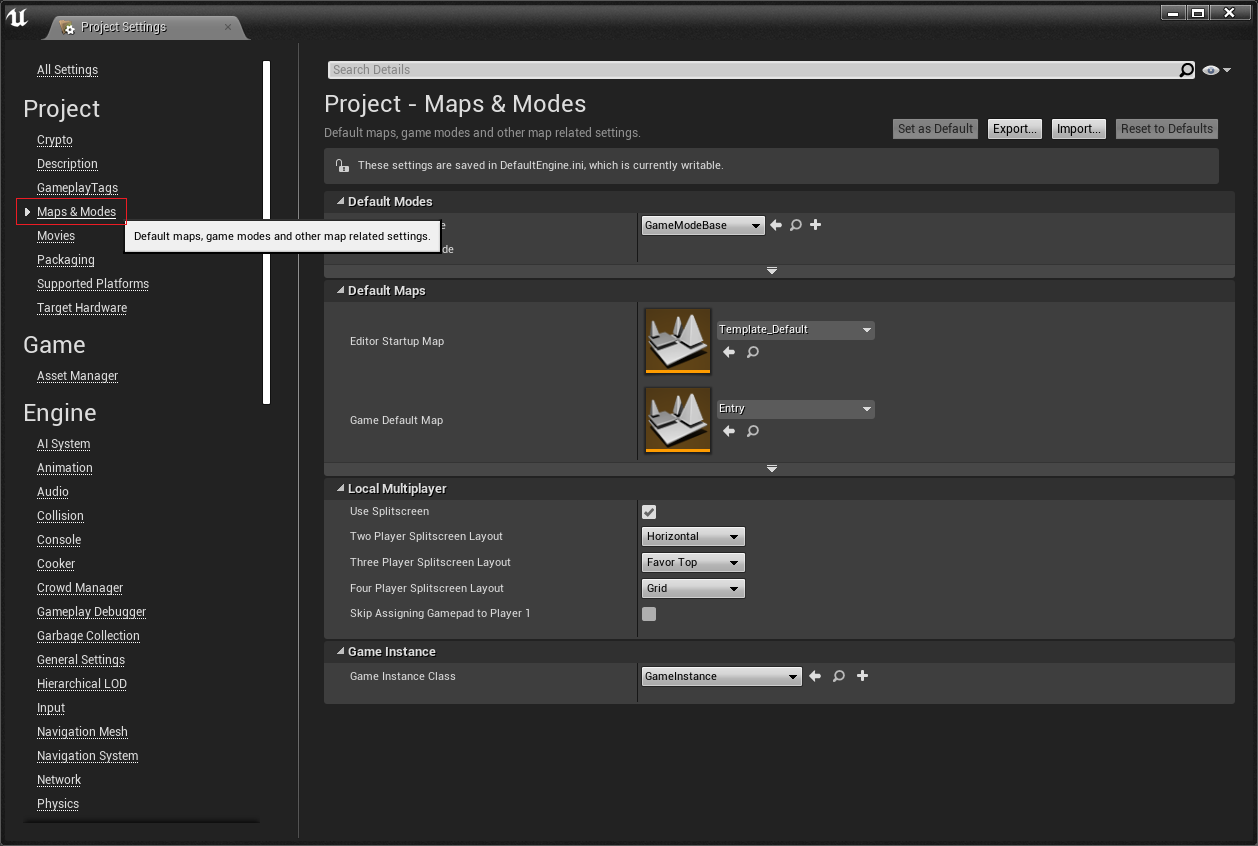Open Animation settings

pos(65,468)
